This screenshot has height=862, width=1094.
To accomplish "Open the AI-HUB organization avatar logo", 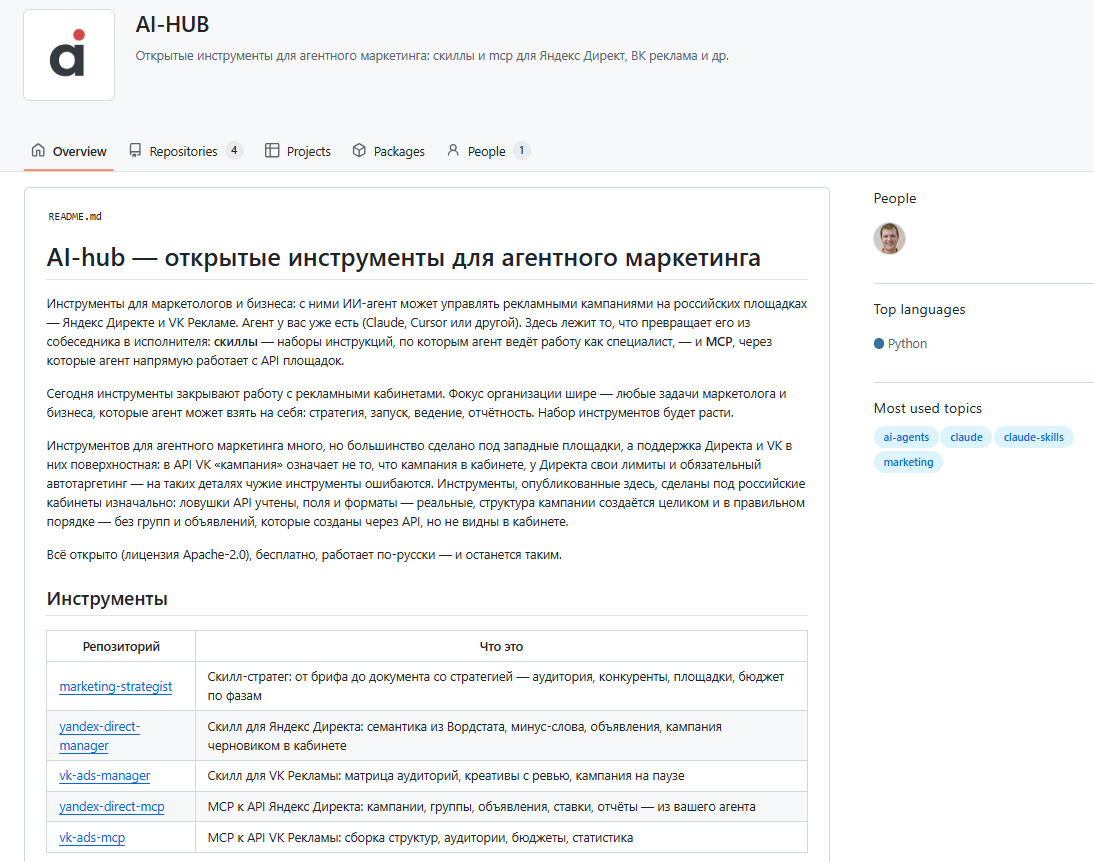I will coord(69,55).
